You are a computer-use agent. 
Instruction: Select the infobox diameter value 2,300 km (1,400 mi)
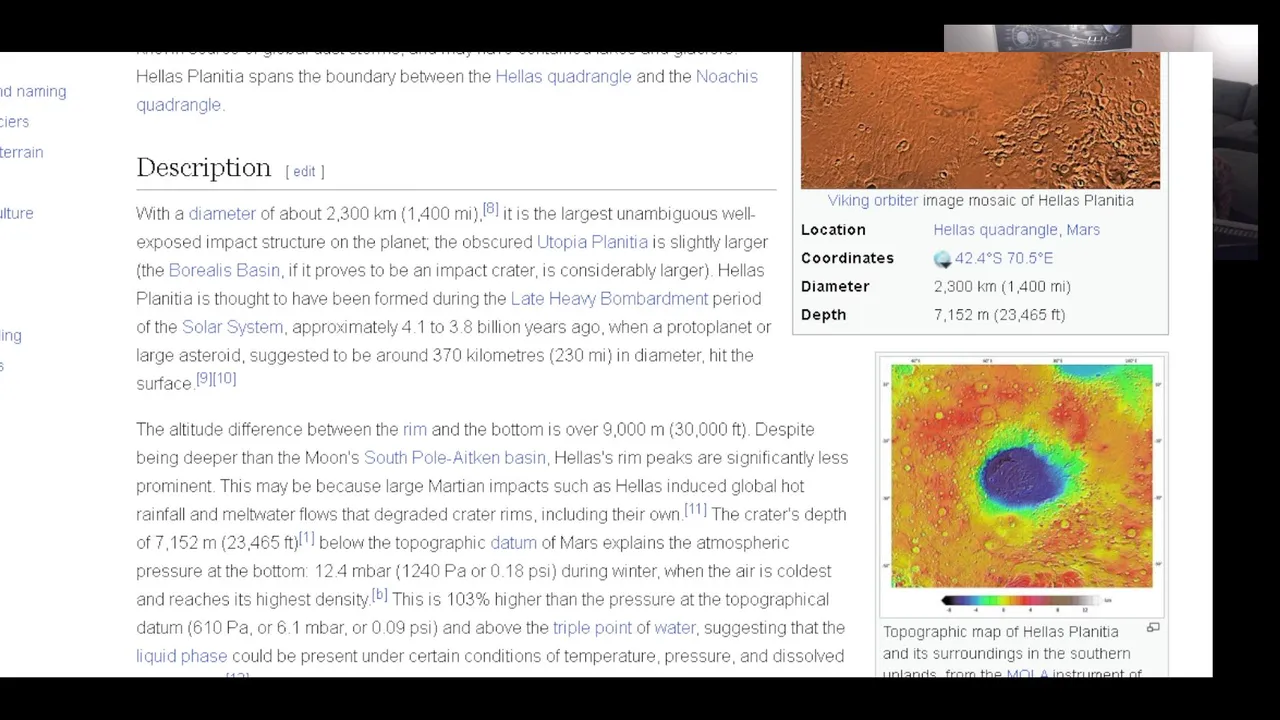(x=1002, y=287)
